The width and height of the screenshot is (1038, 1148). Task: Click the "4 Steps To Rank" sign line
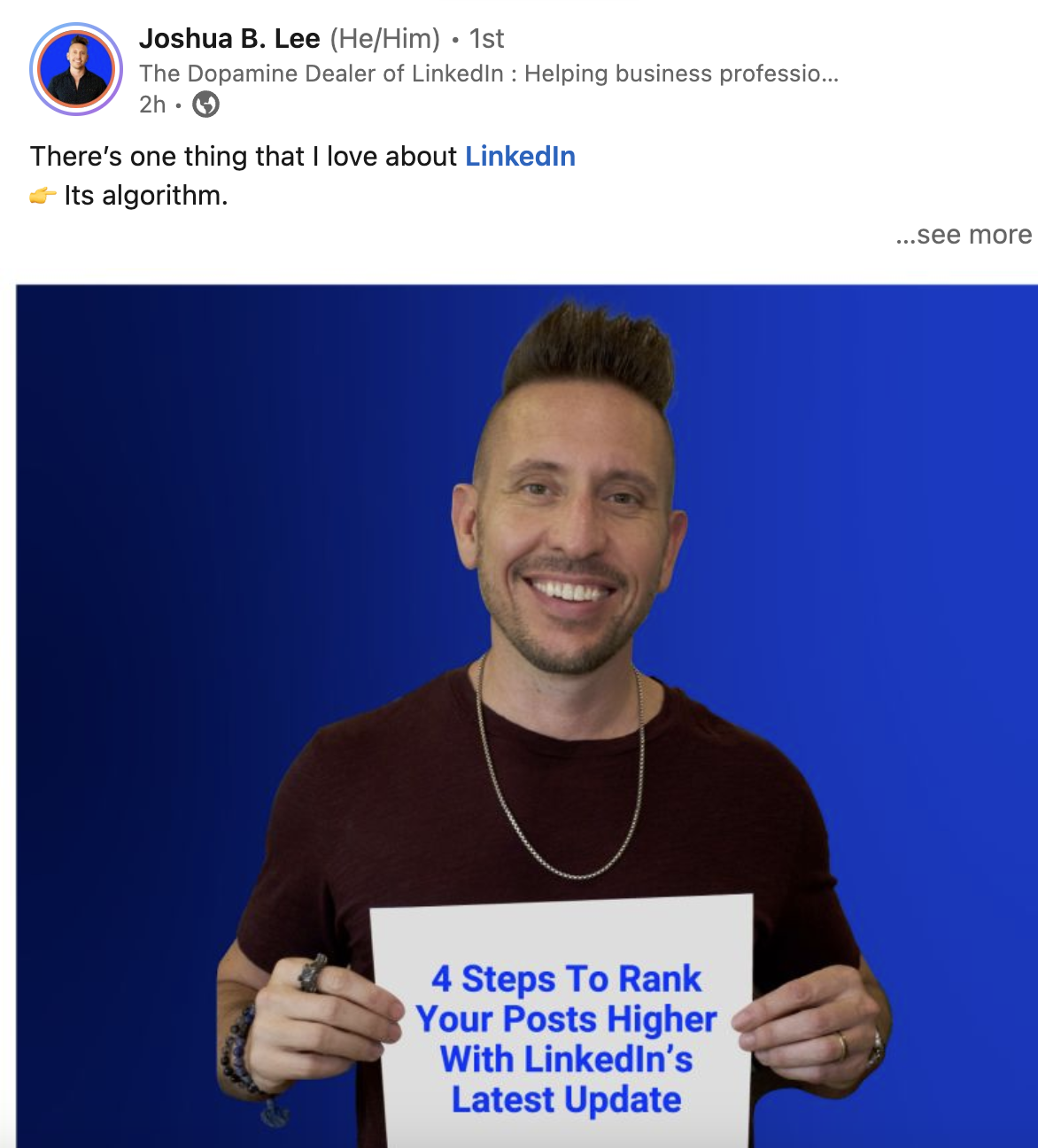coord(567,979)
